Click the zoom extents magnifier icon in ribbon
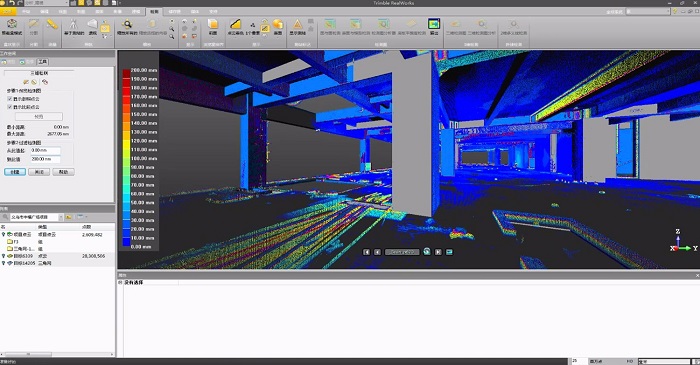The image size is (700, 365). pos(127,24)
